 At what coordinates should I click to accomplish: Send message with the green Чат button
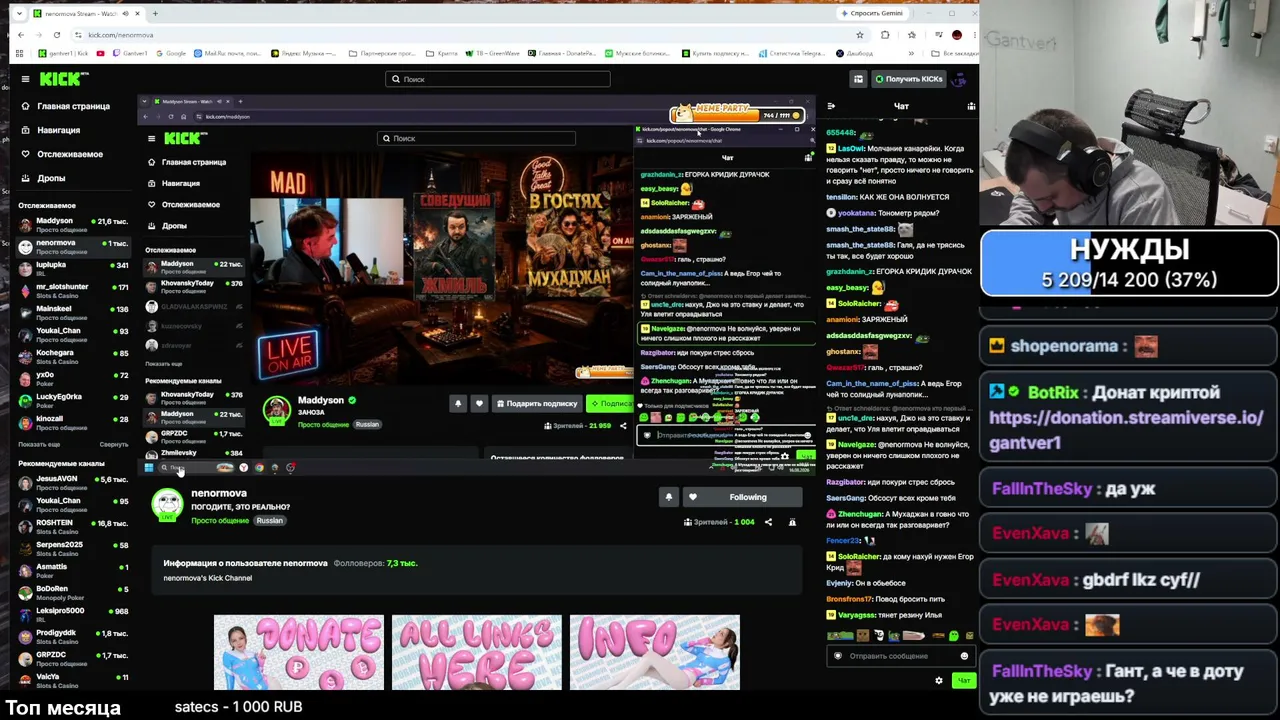pyautogui.click(x=963, y=681)
